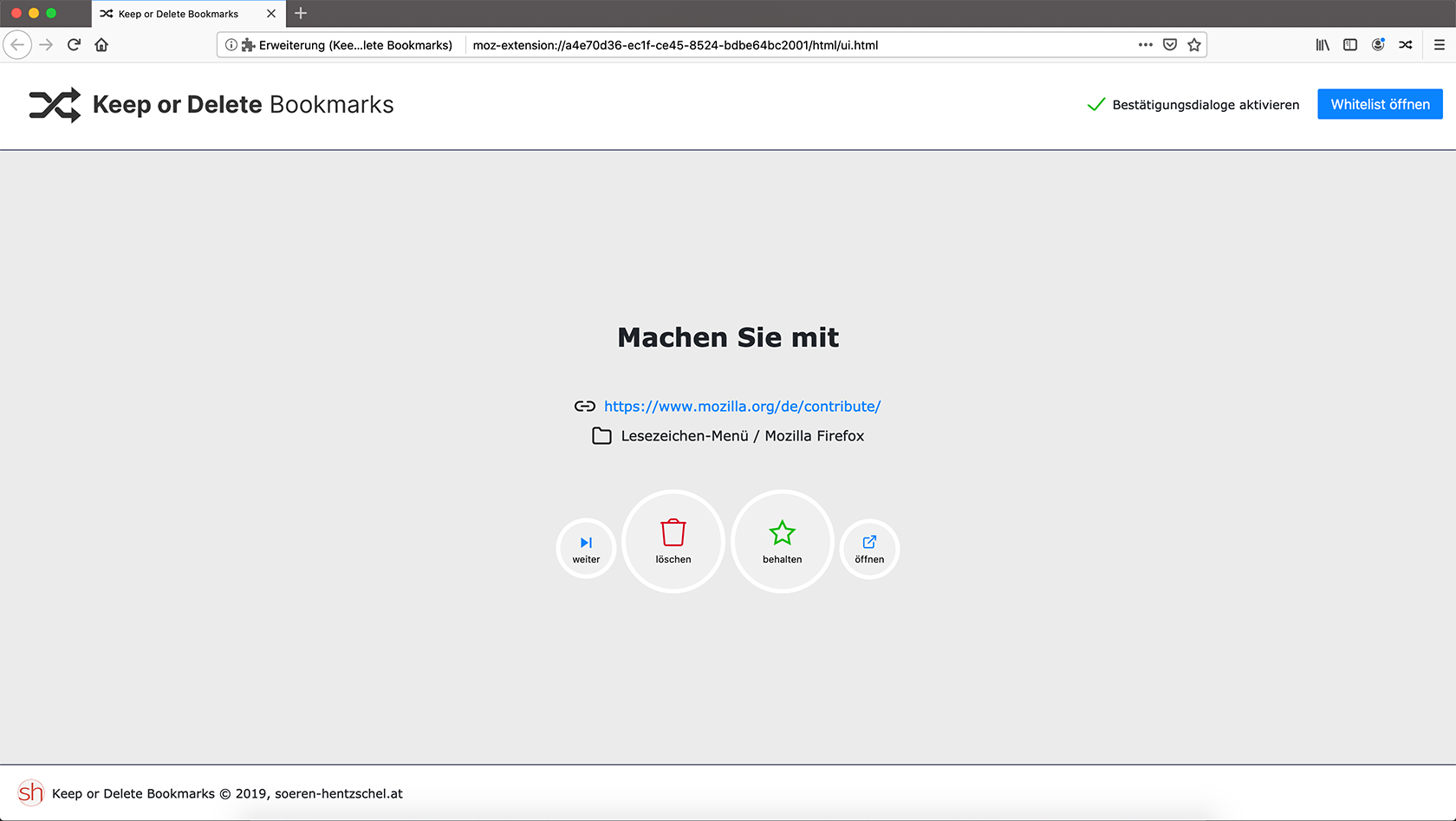Open a new tab with the plus button
This screenshot has width=1456, height=821.
(x=301, y=13)
